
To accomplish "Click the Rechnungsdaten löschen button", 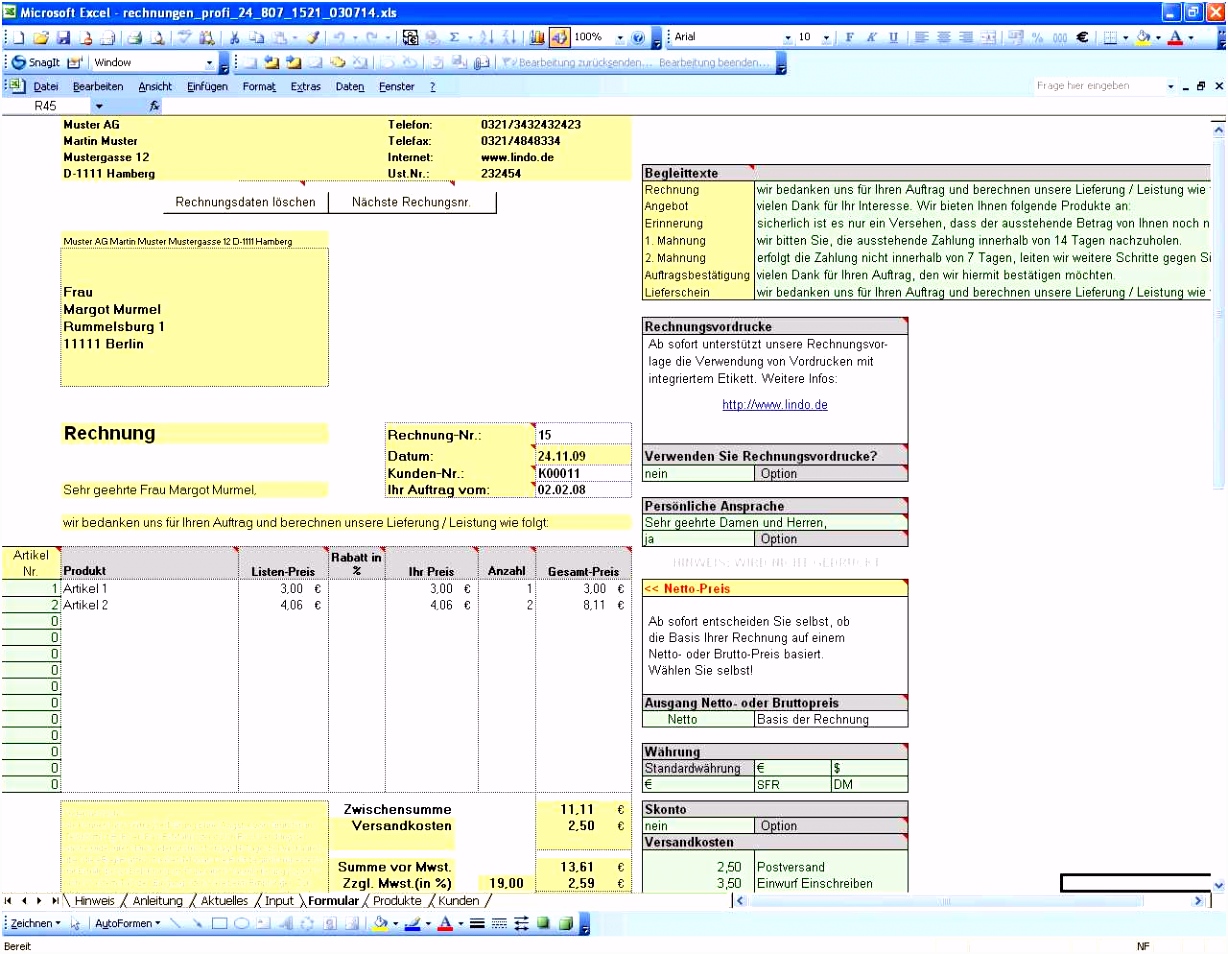I will tap(246, 202).
